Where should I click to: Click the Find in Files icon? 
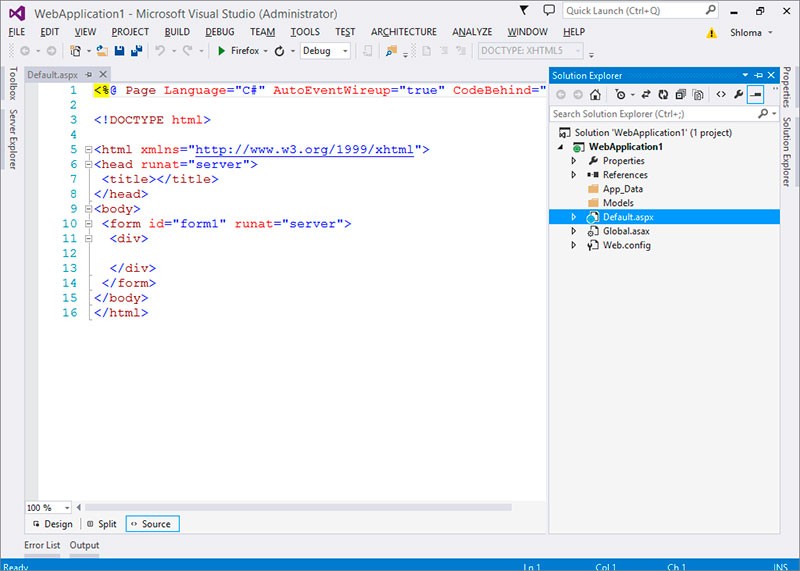point(391,51)
